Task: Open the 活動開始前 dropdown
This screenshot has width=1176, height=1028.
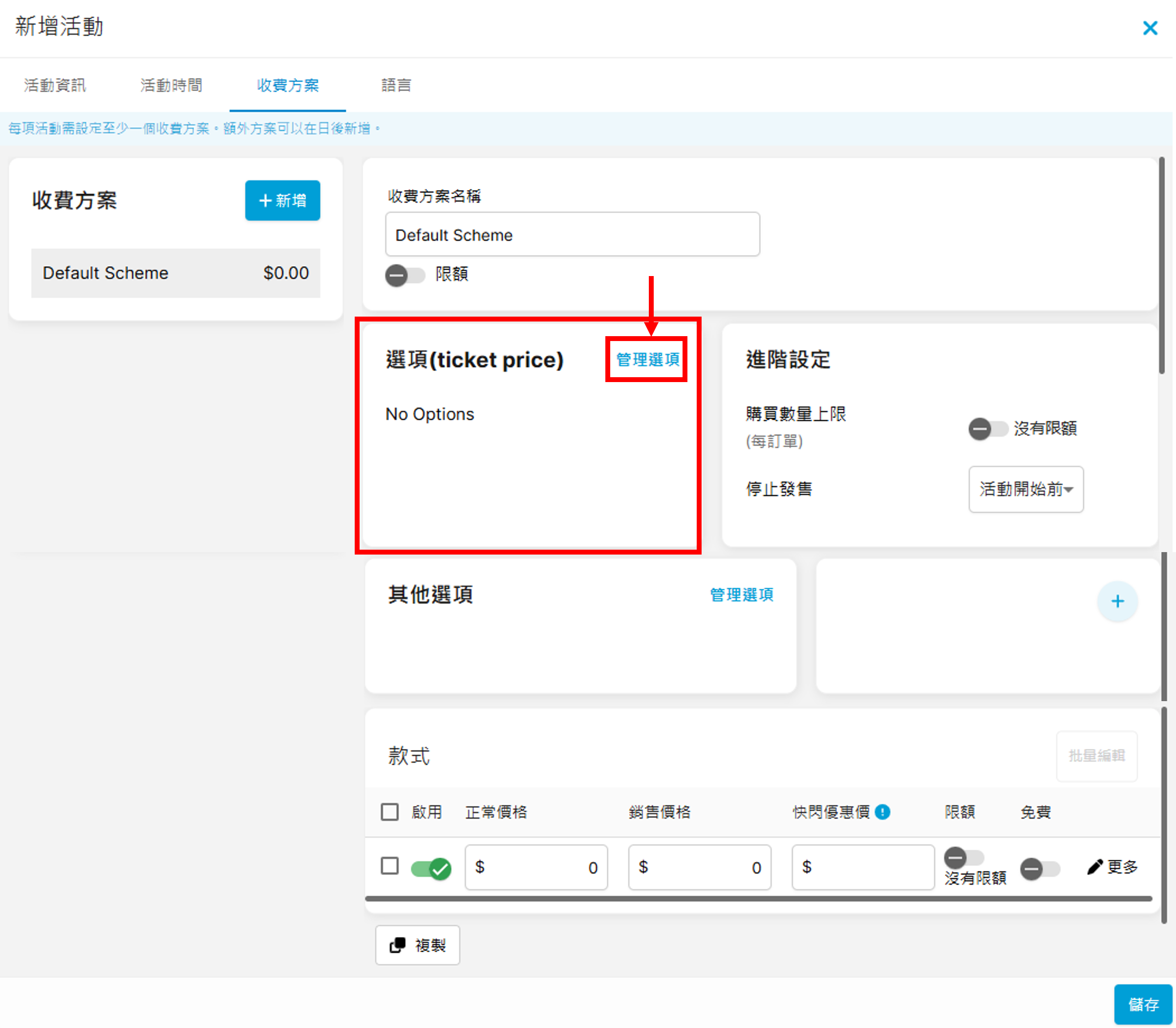Action: click(x=1026, y=490)
